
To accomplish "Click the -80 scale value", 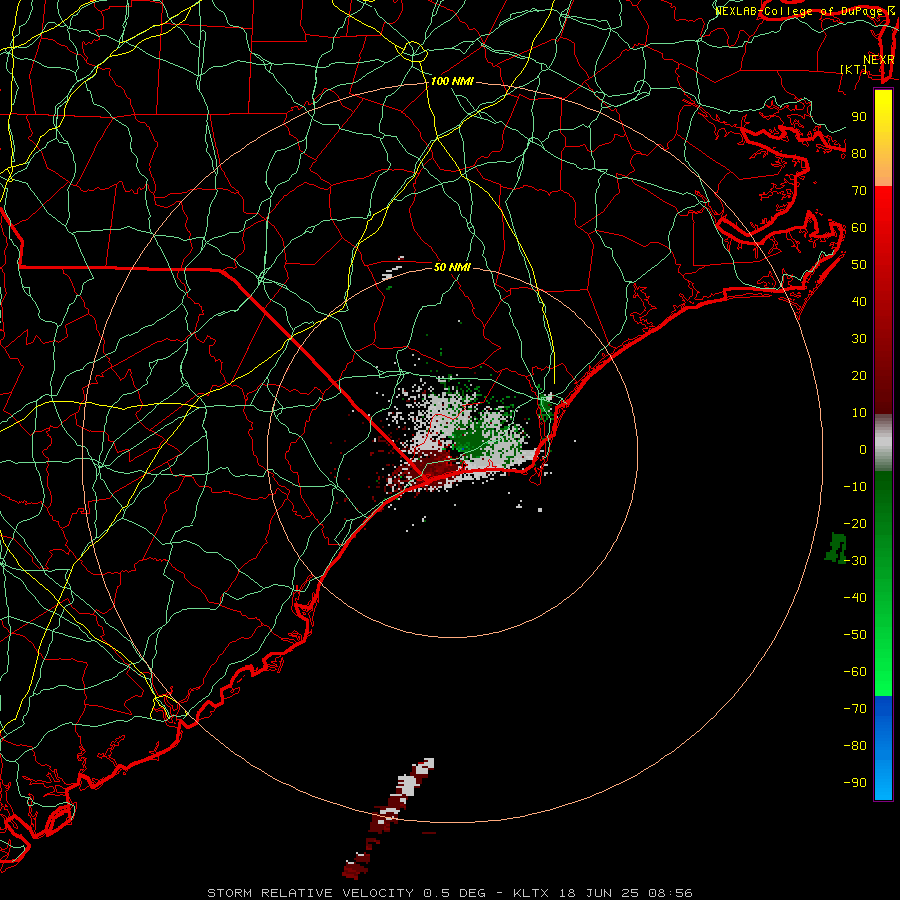I will 855,746.
